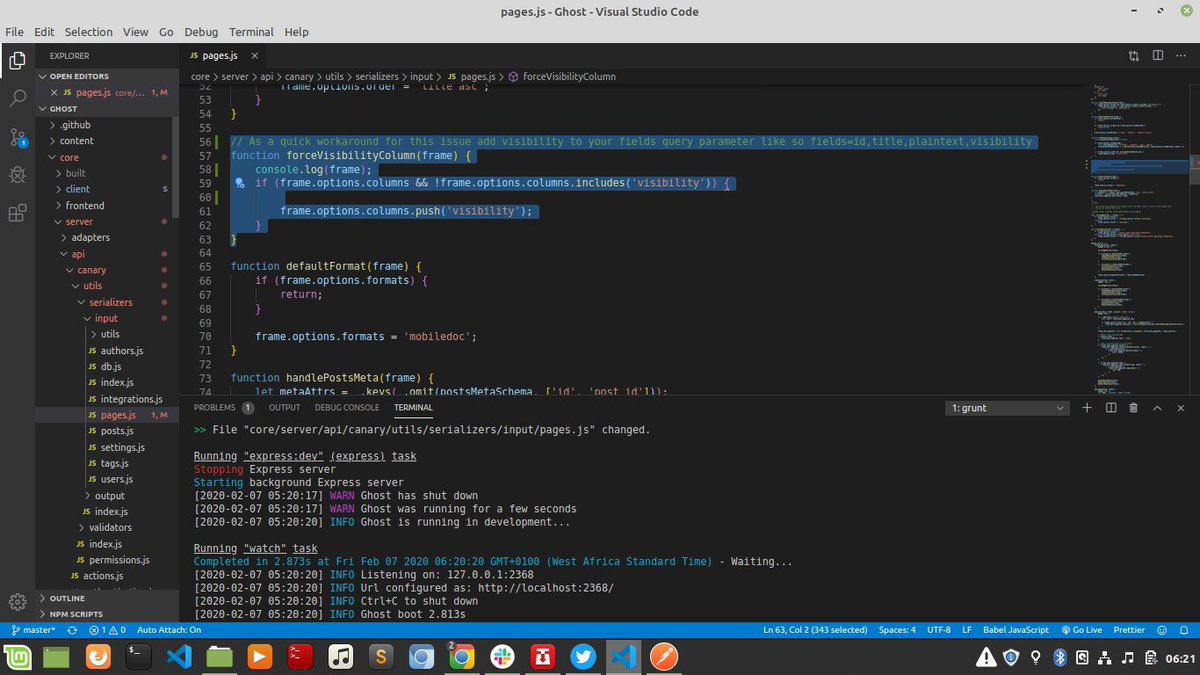This screenshot has height=675, width=1200.
Task: Click the UTF-8 encoding indicator
Action: tap(939, 630)
